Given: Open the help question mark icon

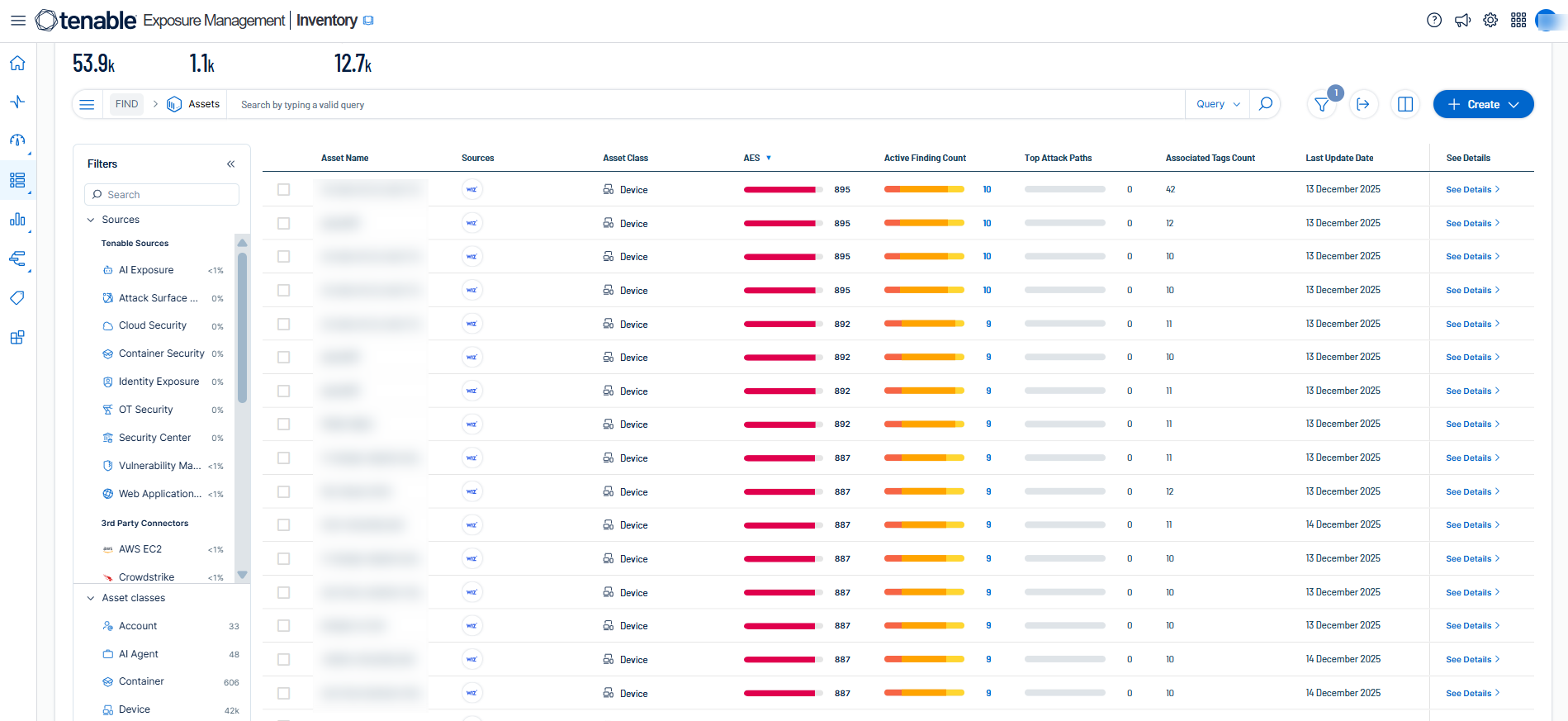Looking at the screenshot, I should coord(1434,21).
